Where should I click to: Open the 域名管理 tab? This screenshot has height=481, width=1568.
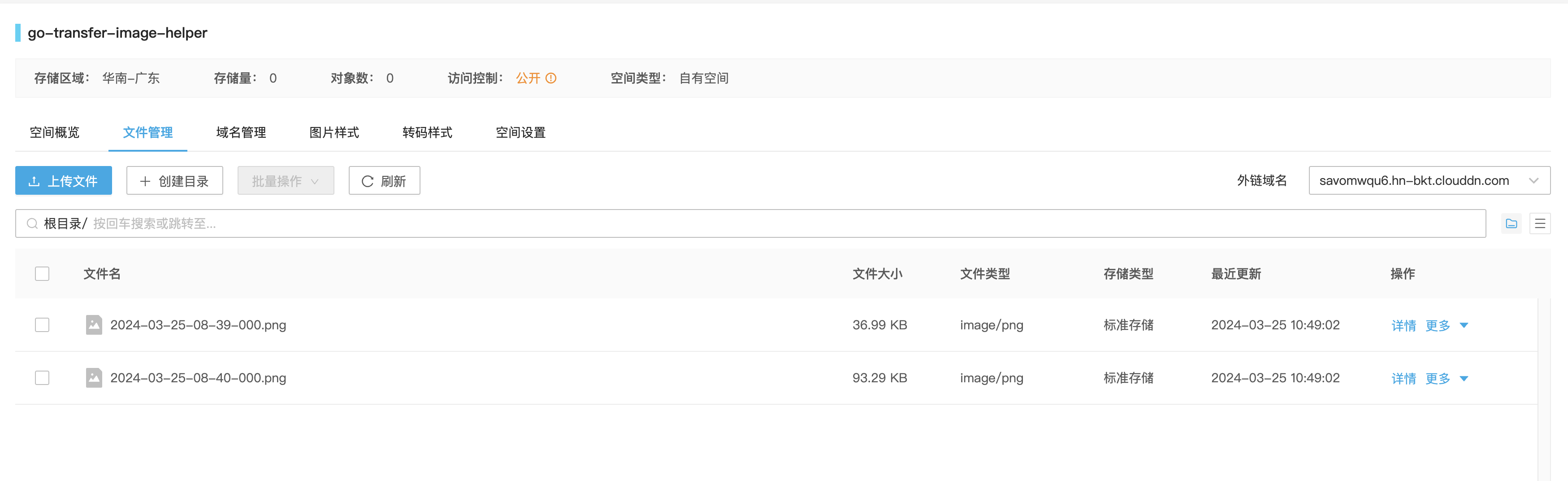pos(241,132)
